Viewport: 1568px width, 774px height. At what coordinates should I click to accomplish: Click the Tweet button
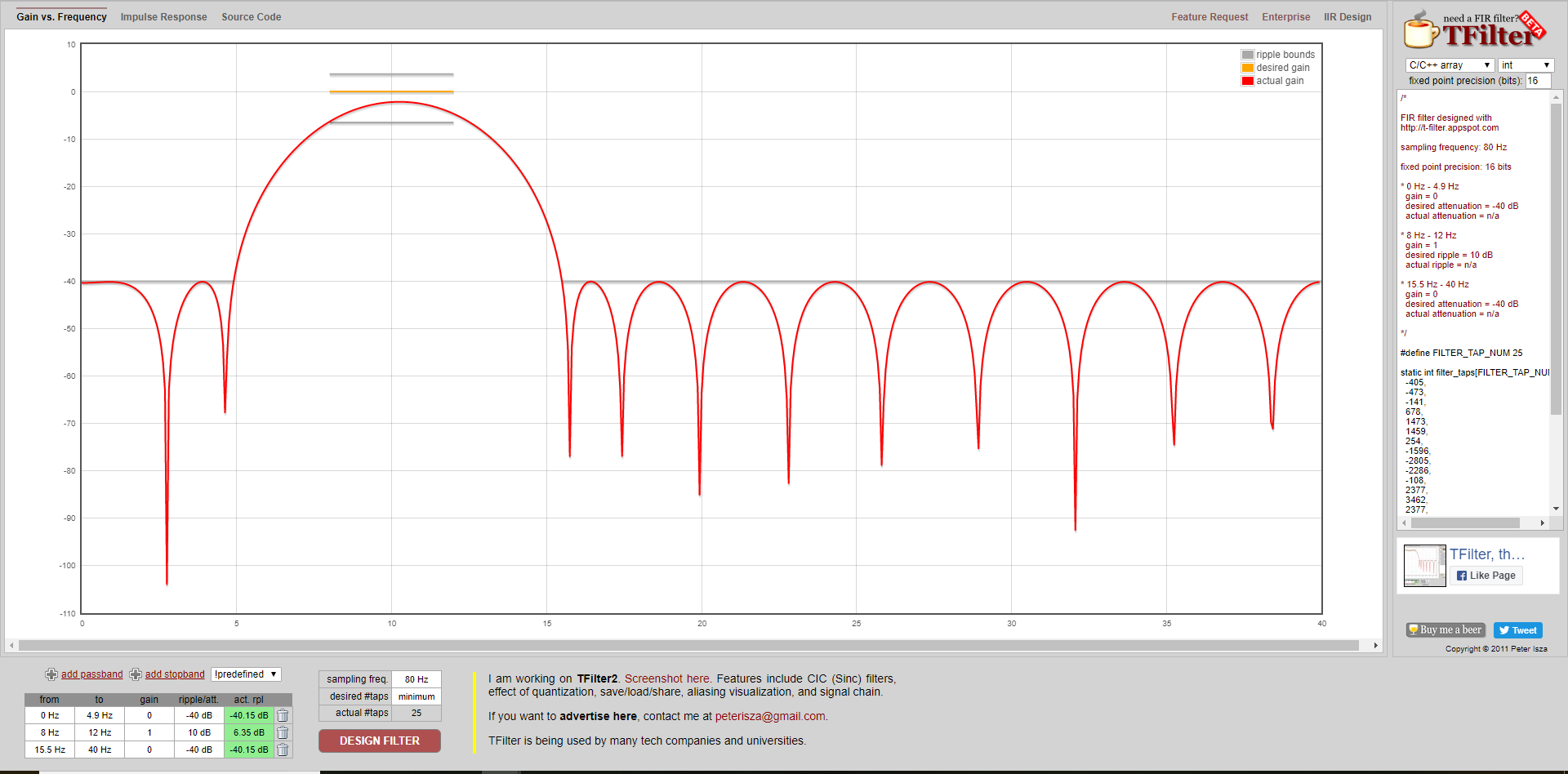tap(1518, 630)
